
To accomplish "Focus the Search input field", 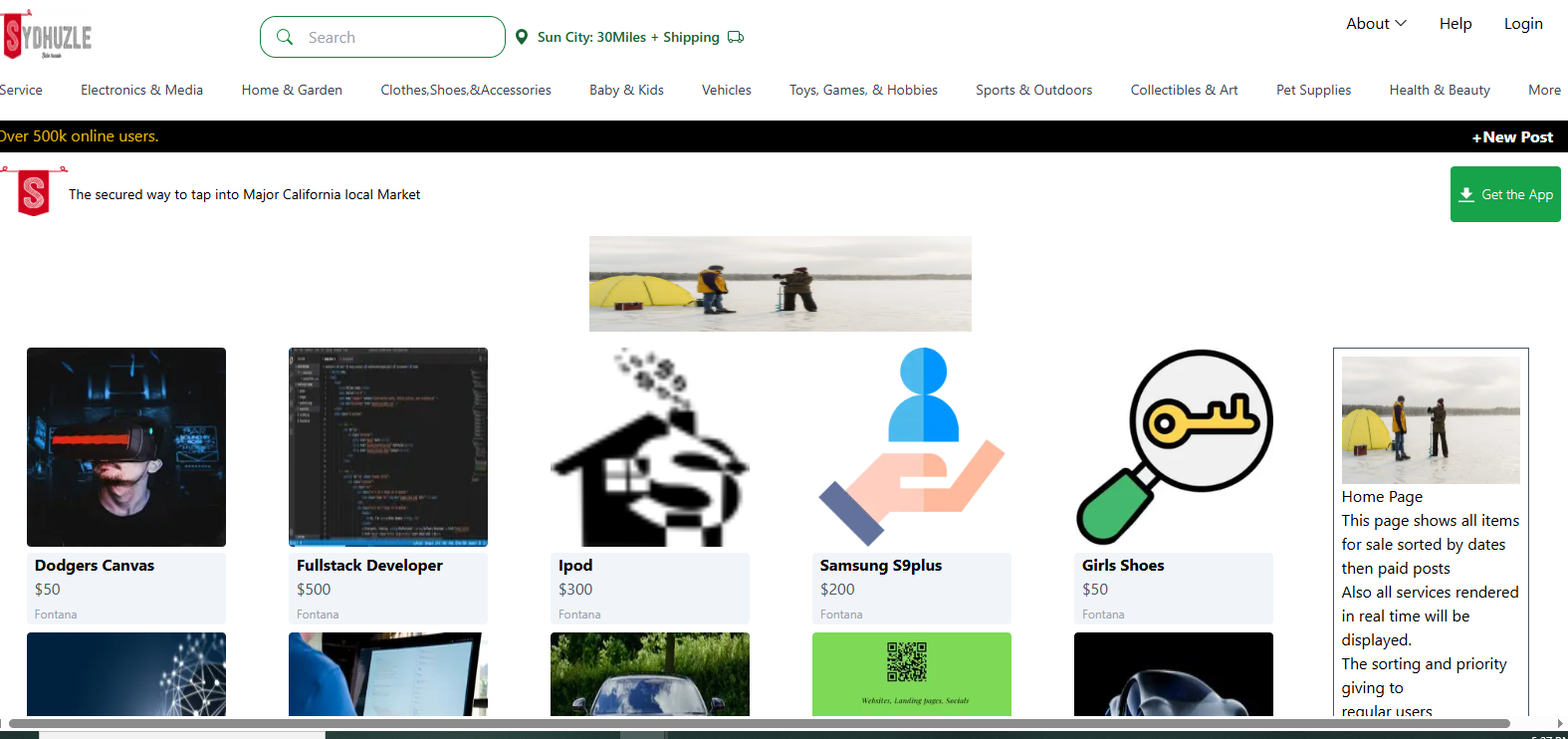I will pos(398,37).
